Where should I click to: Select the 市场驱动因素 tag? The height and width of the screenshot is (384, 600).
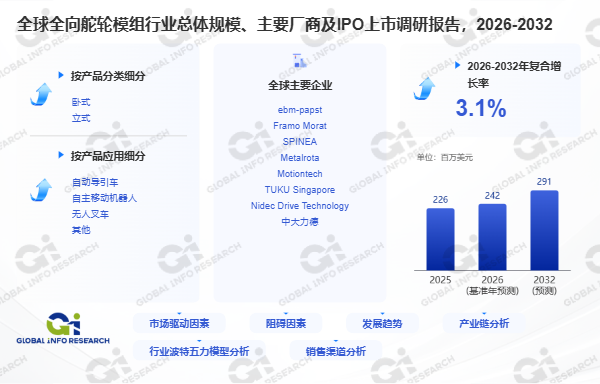(179, 324)
